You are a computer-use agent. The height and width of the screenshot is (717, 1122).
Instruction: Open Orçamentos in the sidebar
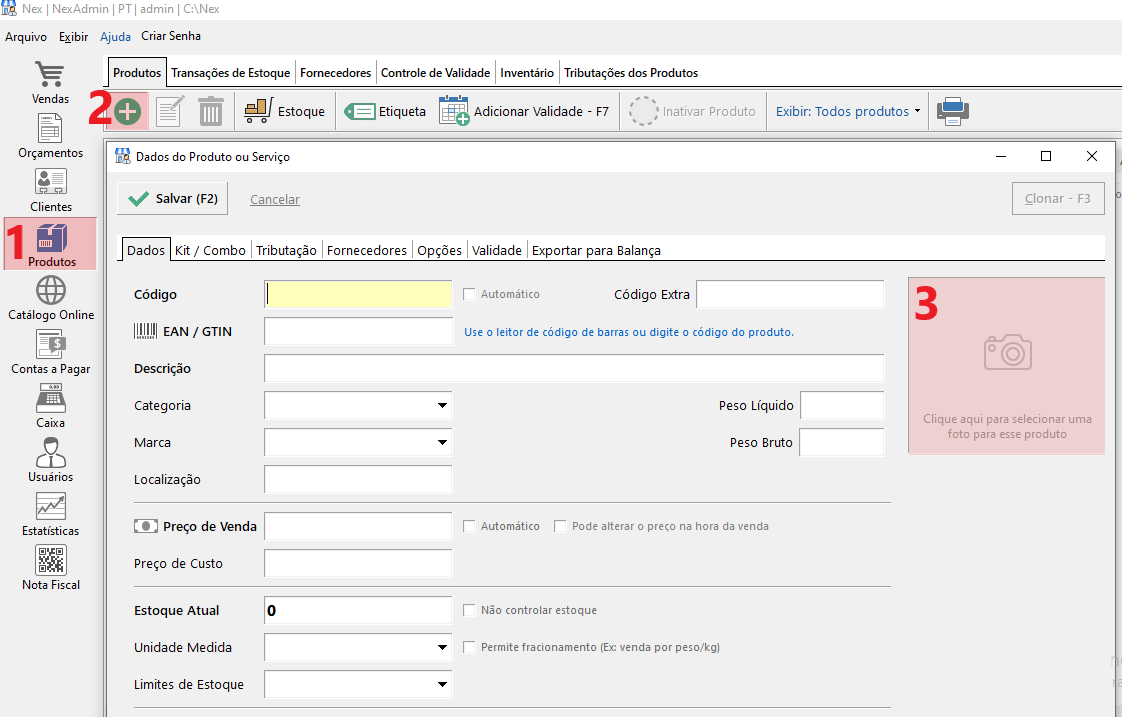(50, 130)
